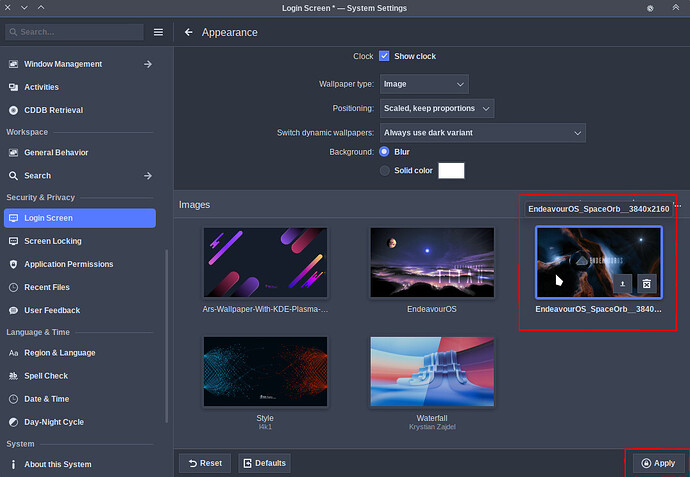Toggle the Show clock checkbox

coord(384,56)
